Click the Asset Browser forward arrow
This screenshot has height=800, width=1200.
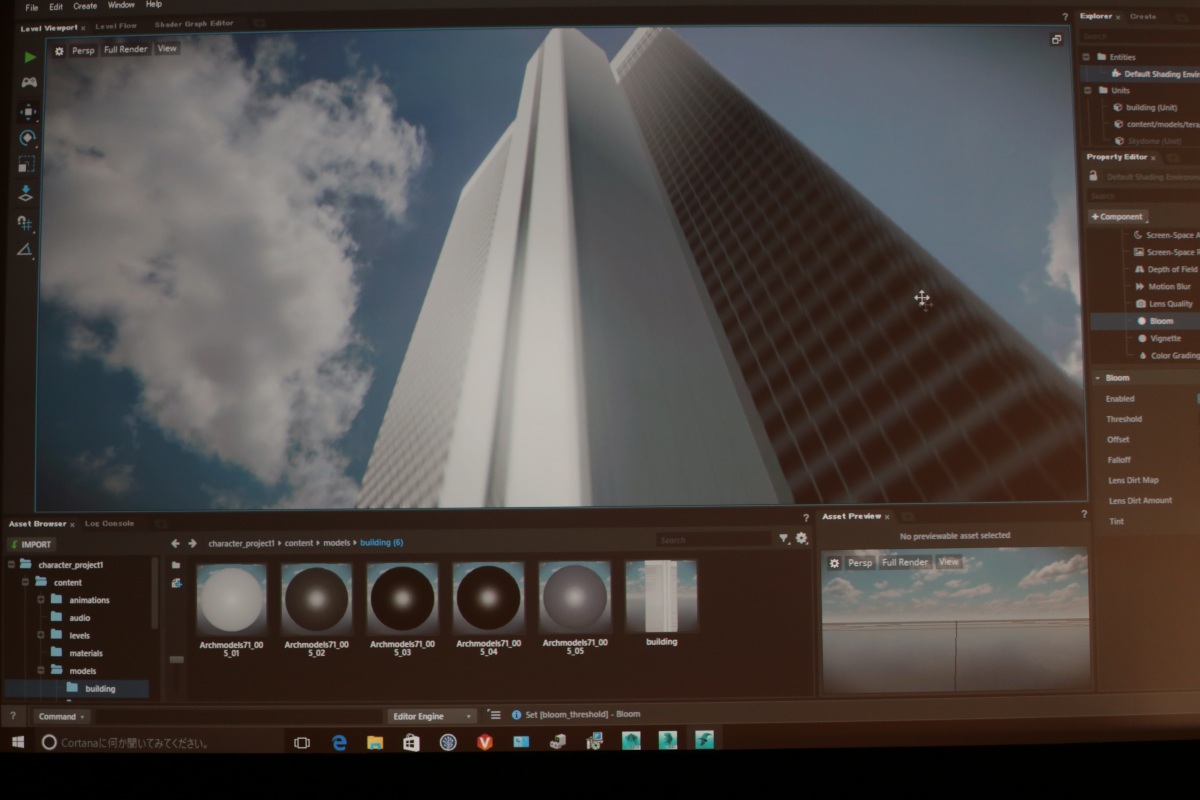(192, 543)
